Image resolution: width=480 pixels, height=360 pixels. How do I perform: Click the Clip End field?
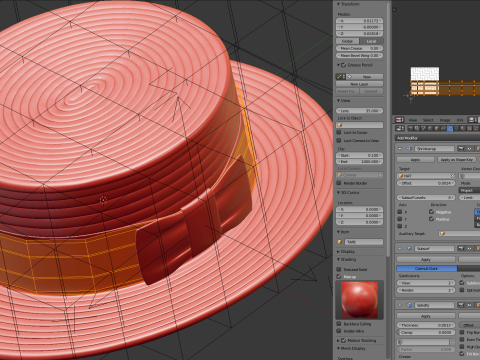point(359,162)
